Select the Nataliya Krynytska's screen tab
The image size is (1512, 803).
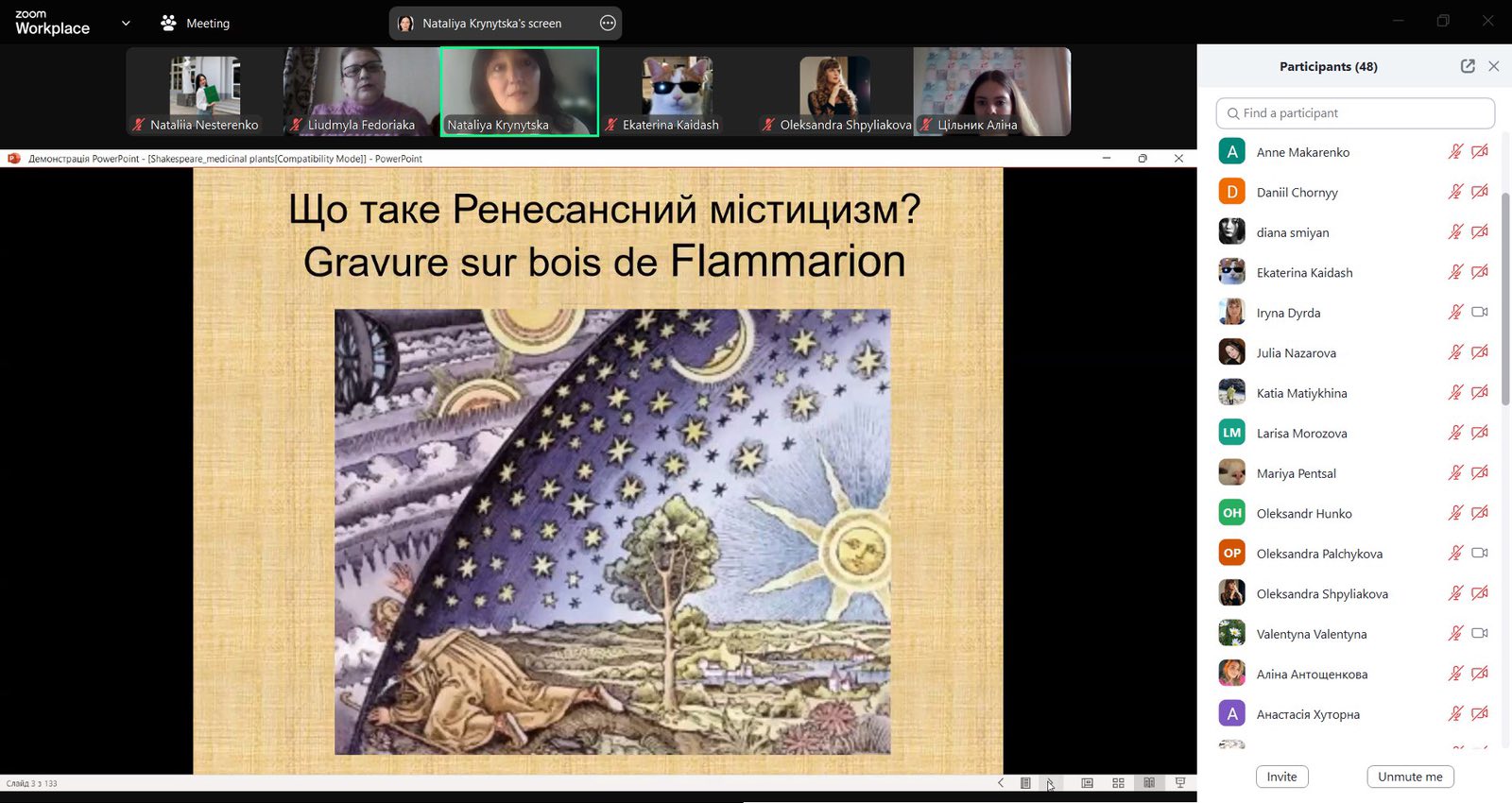click(491, 24)
